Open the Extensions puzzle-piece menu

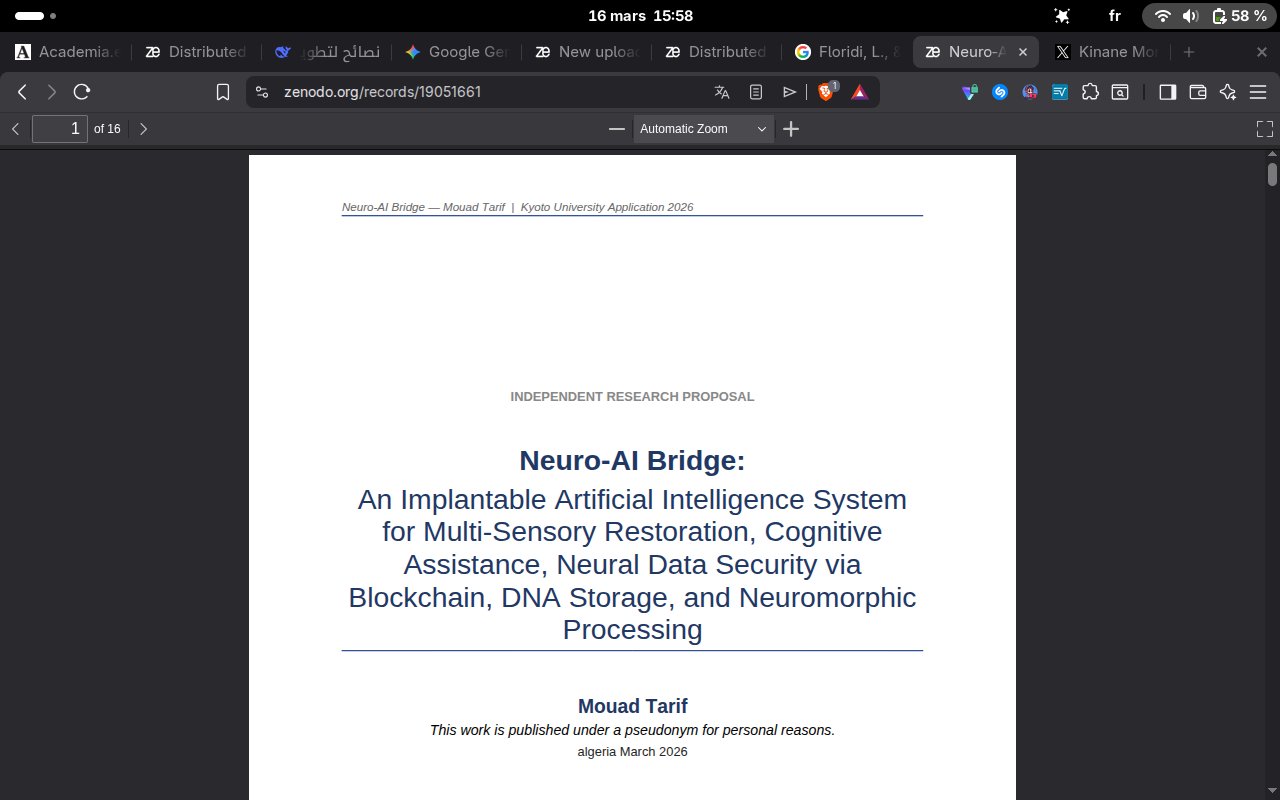[1091, 92]
